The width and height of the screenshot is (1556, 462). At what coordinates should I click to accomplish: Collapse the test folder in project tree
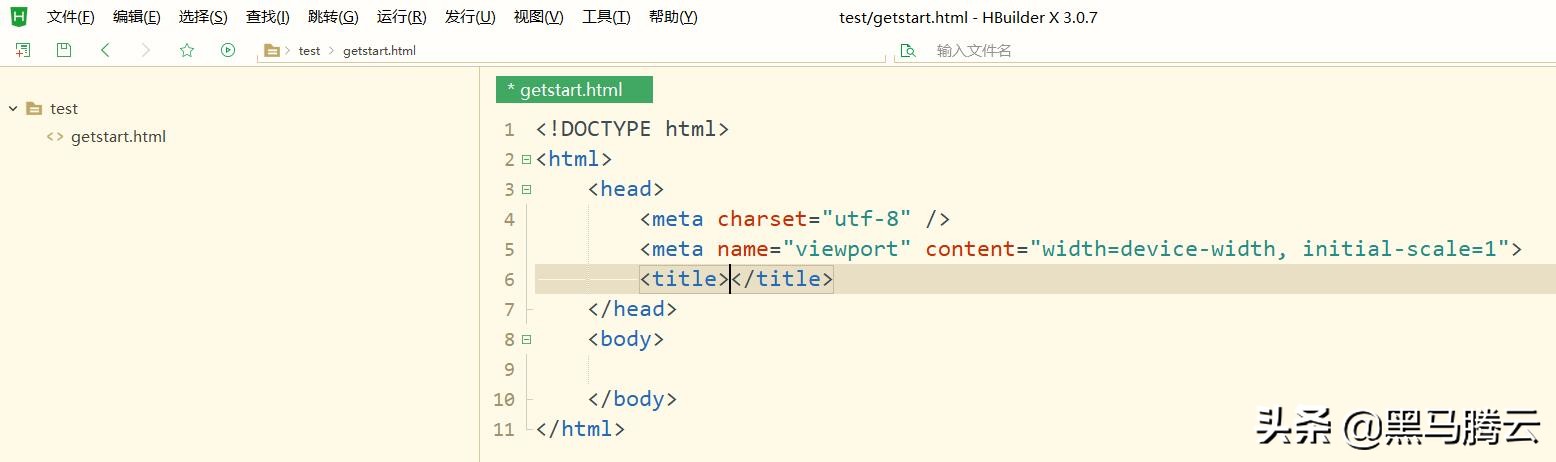click(13, 108)
